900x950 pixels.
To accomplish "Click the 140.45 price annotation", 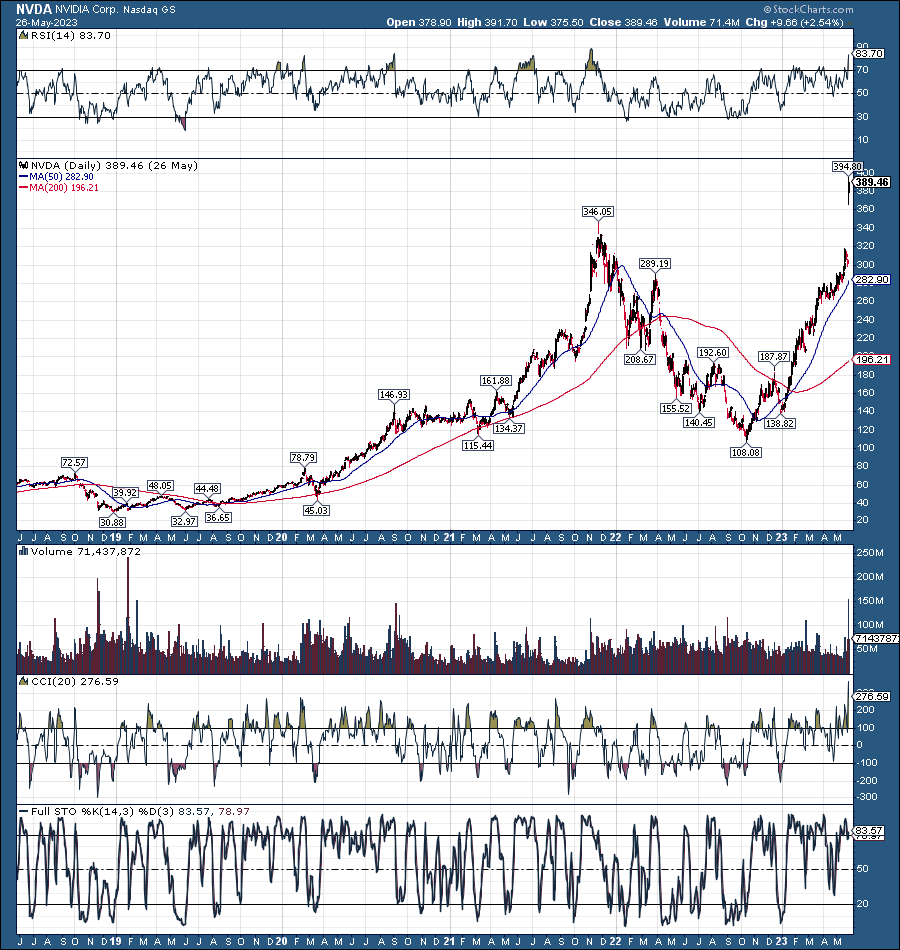I will tap(698, 422).
